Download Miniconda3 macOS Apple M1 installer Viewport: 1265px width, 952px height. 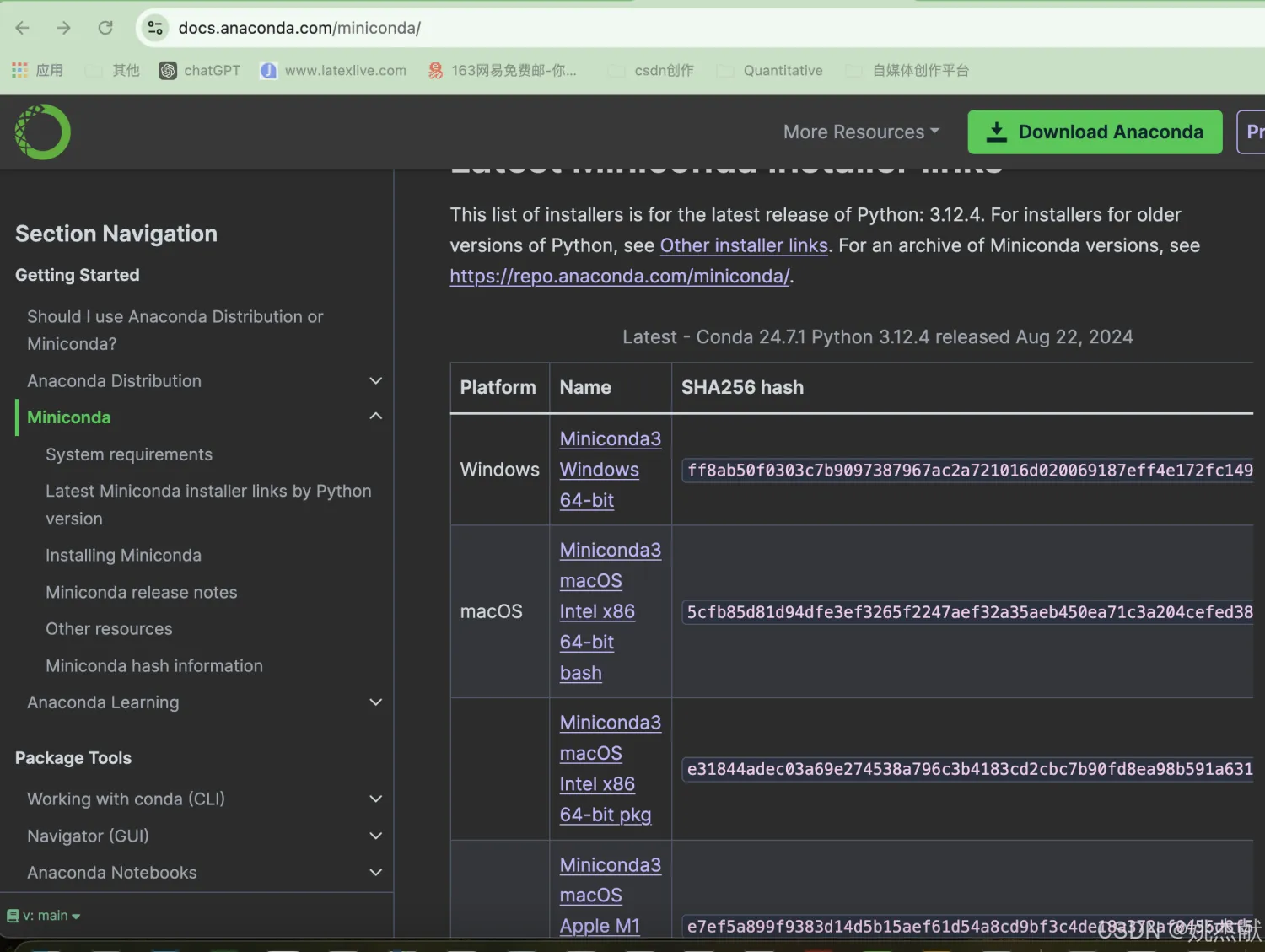[x=611, y=896]
